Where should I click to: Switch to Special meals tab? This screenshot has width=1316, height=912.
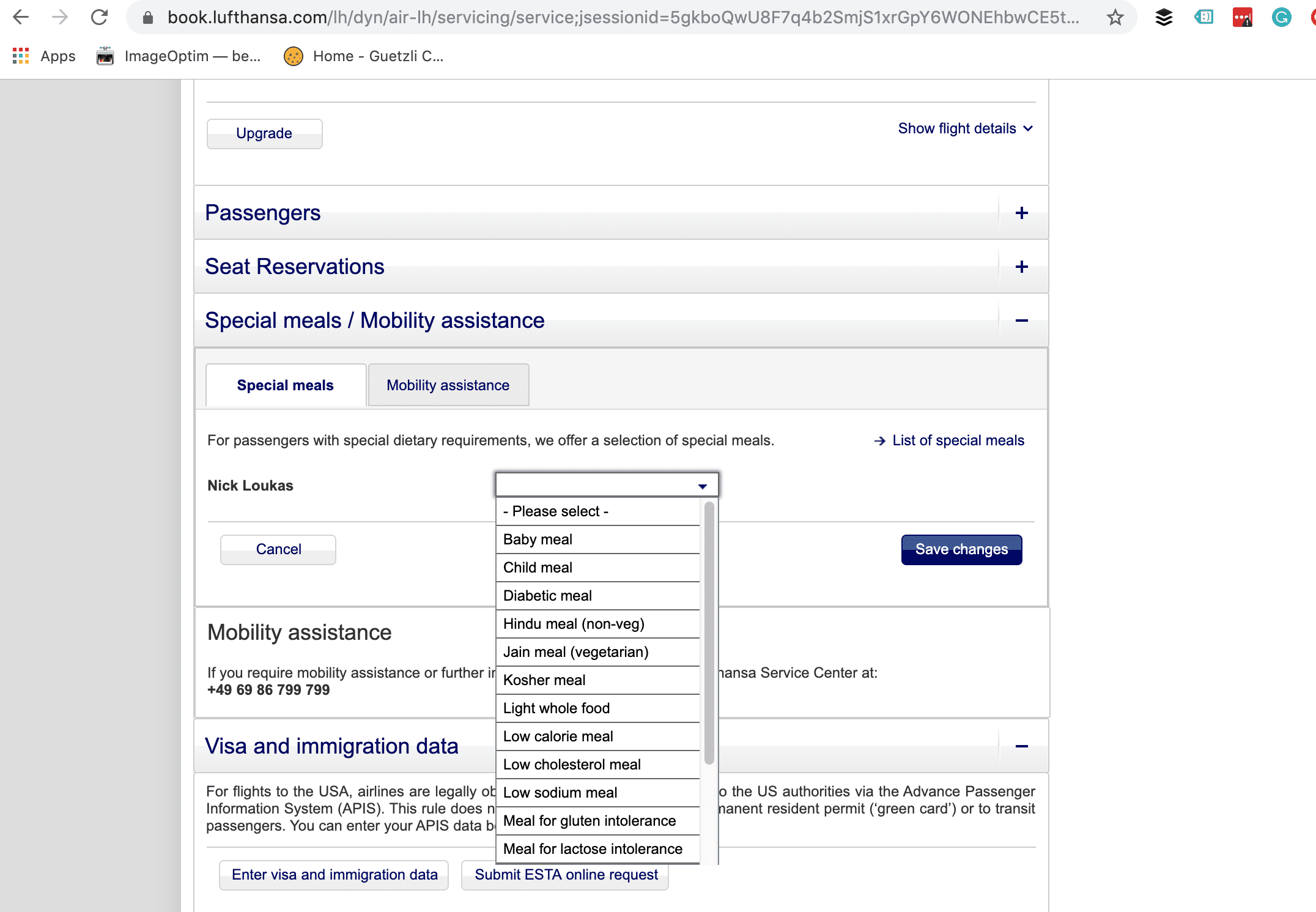pos(286,385)
